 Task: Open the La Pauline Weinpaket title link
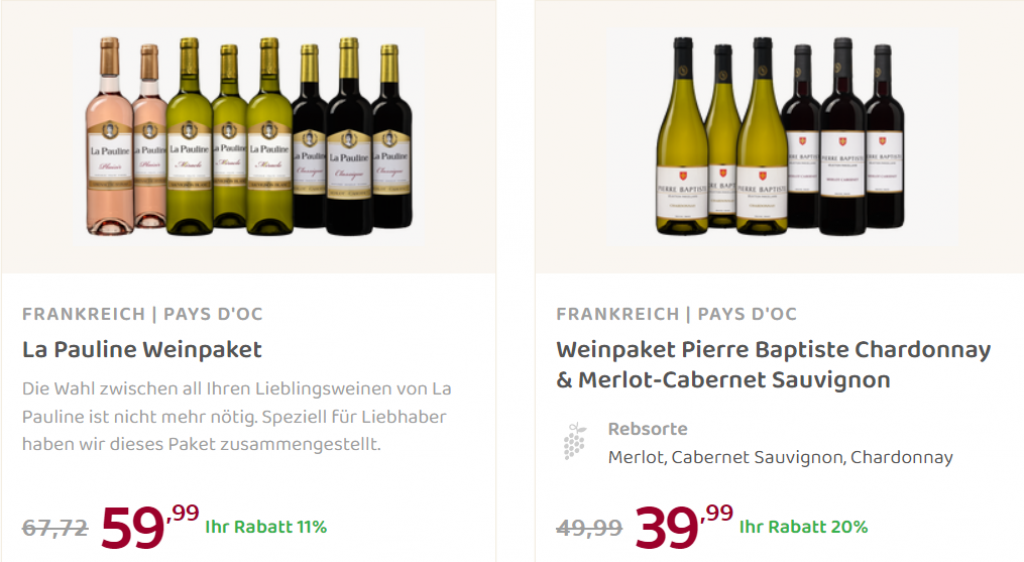pyautogui.click(x=142, y=350)
